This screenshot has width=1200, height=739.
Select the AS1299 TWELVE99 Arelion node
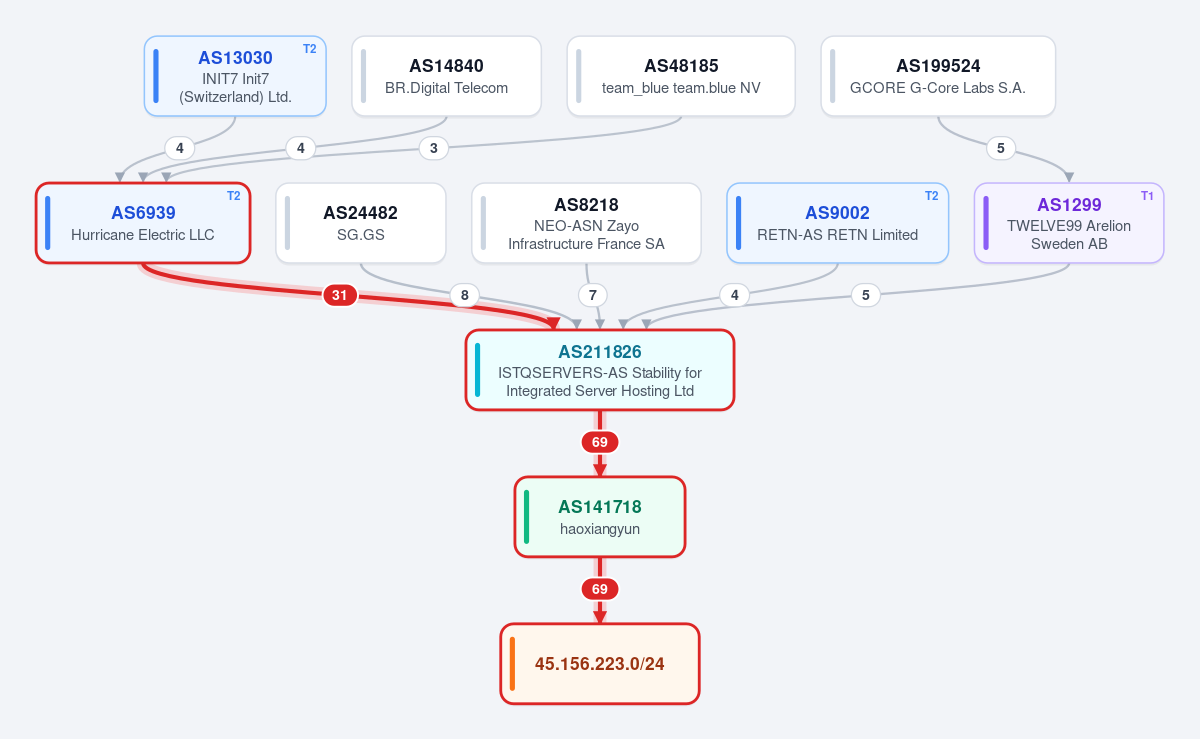[1069, 223]
